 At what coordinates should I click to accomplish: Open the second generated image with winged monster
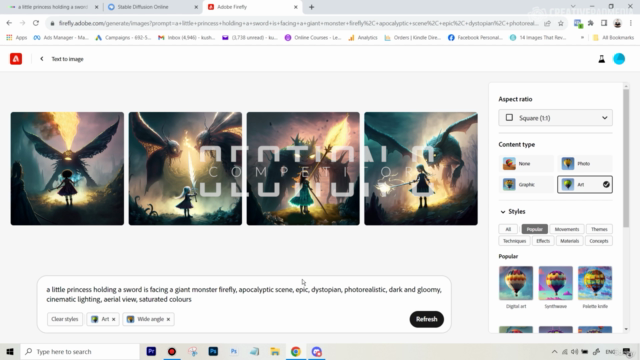185,169
